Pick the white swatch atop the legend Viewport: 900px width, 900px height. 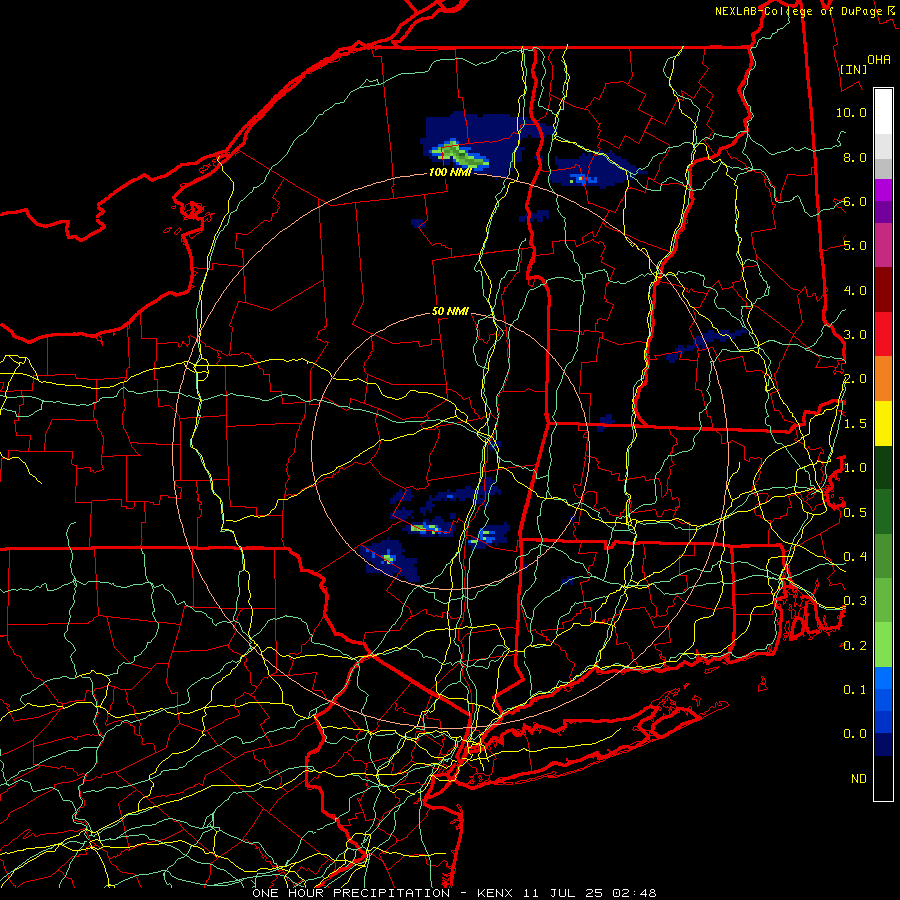[883, 111]
